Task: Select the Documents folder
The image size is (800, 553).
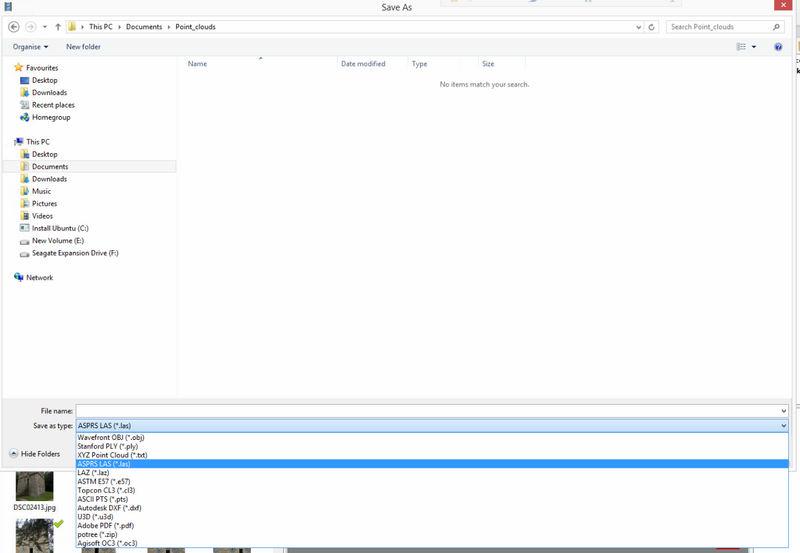Action: click(x=90, y=166)
